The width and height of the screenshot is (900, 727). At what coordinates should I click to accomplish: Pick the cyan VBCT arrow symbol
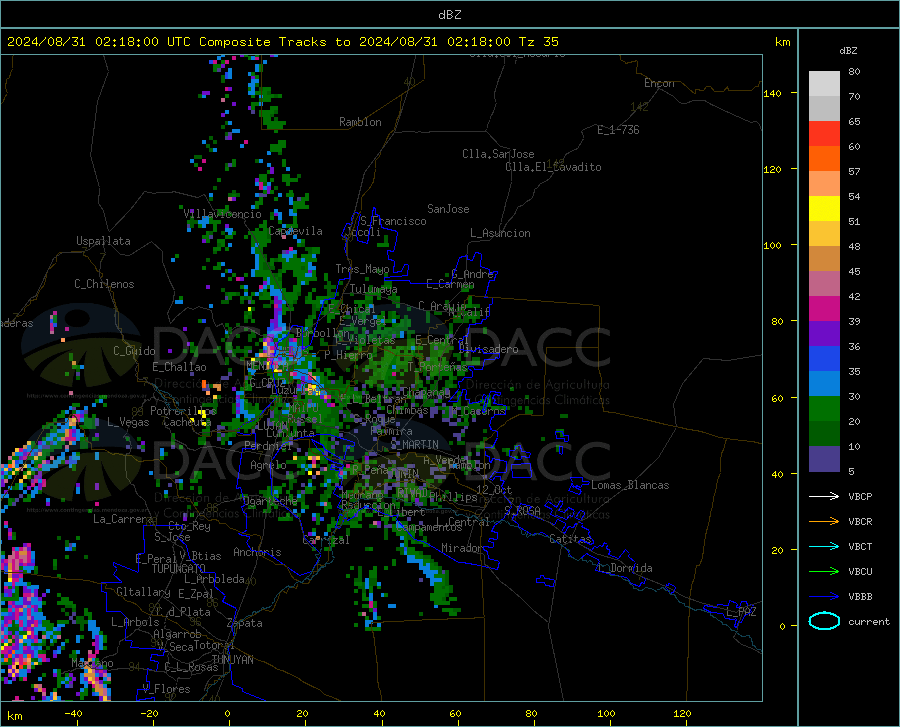point(824,546)
